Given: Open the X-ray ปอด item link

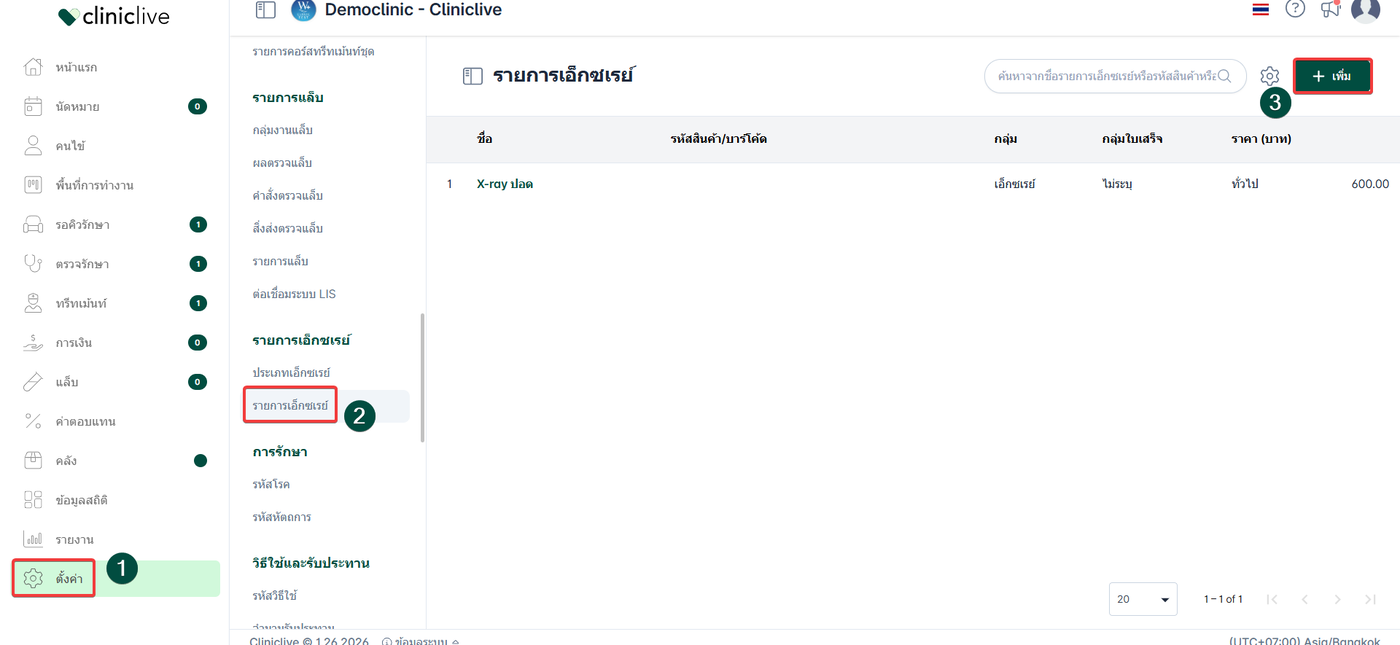Looking at the screenshot, I should point(505,184).
